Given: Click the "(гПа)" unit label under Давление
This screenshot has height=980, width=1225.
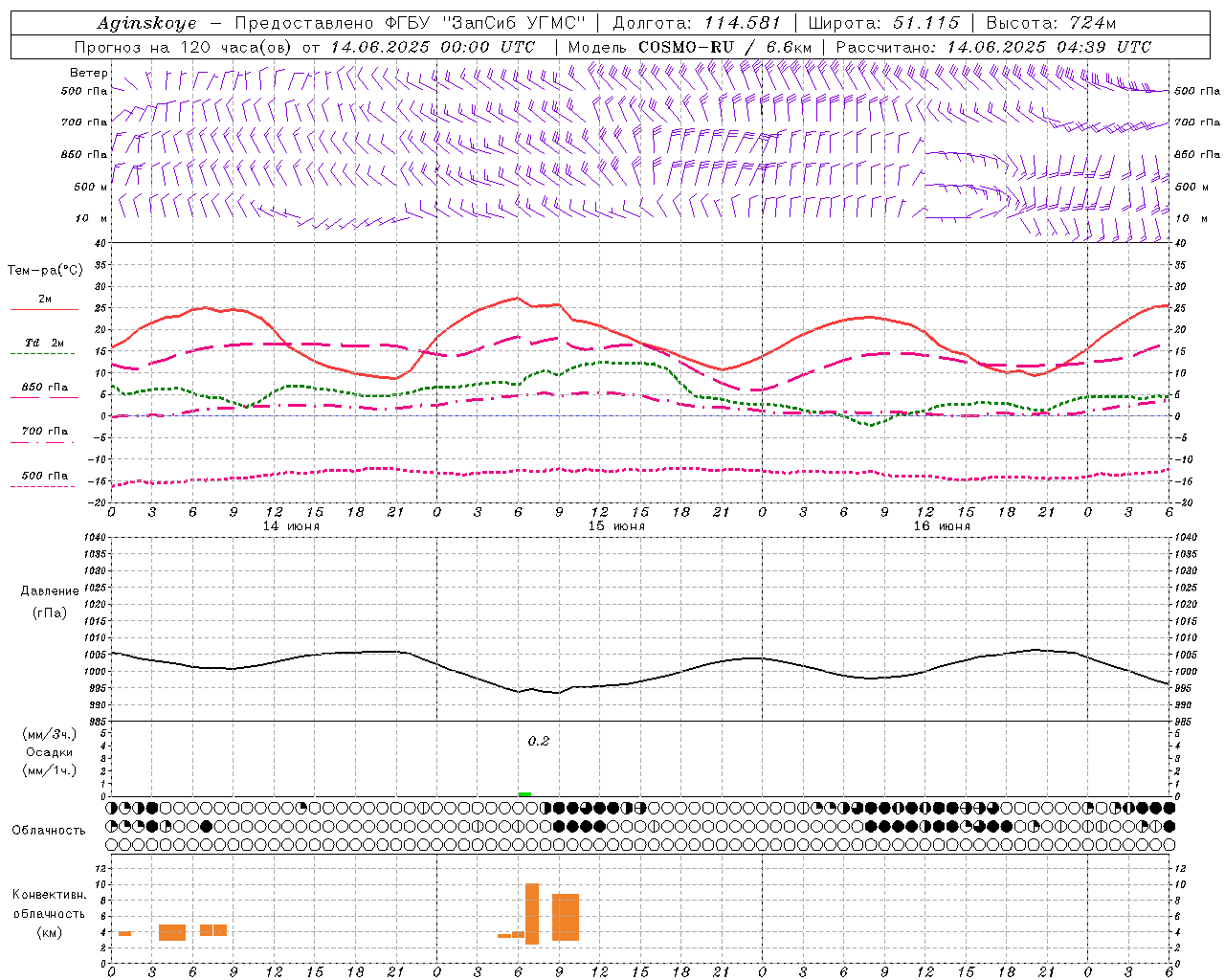Looking at the screenshot, I should [49, 612].
